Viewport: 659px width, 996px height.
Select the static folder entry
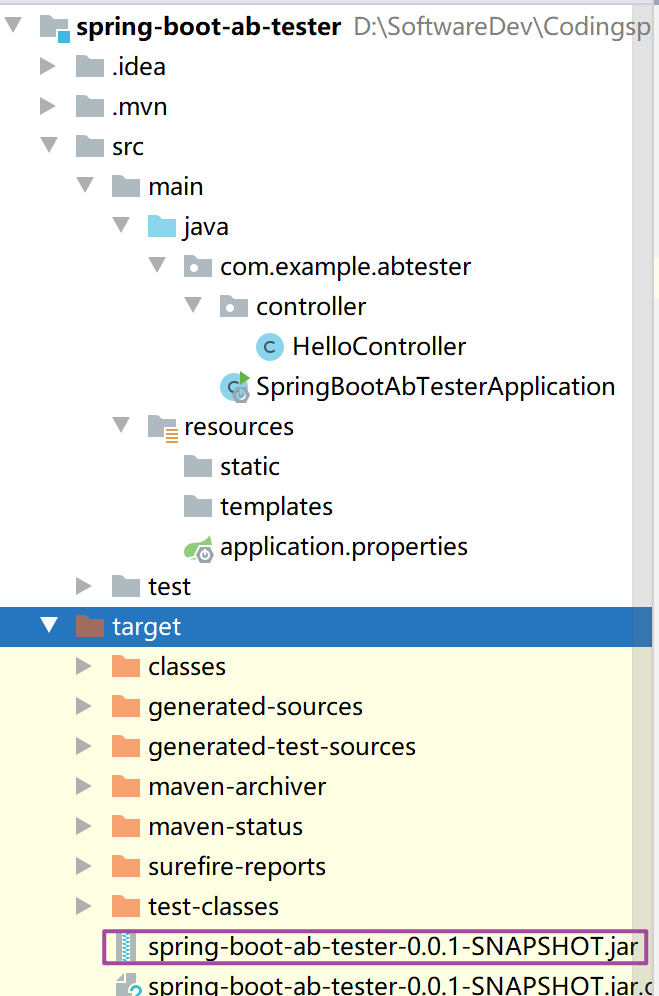tap(250, 467)
